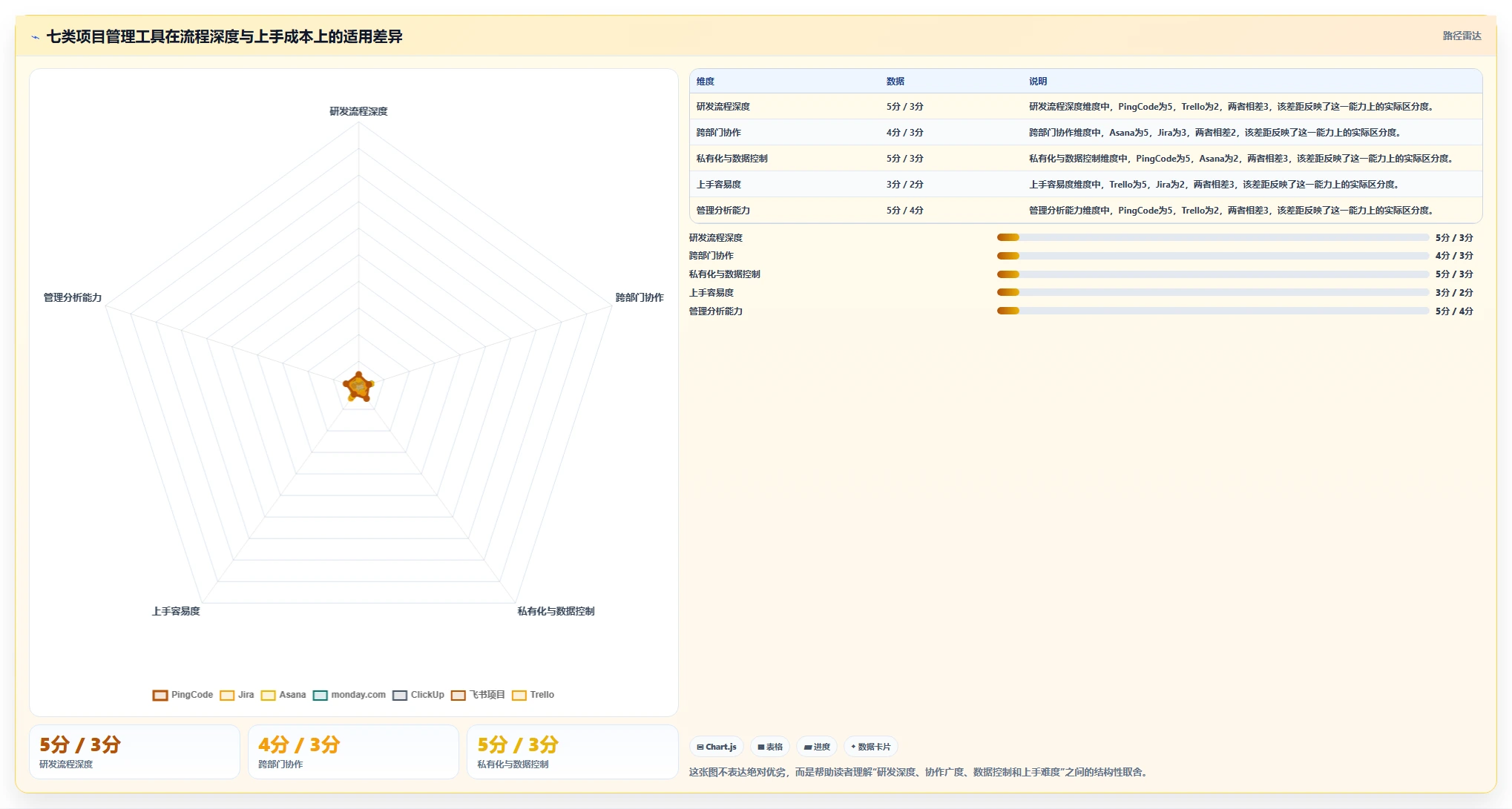Click the 飞书项目 legend color box

coord(458,696)
